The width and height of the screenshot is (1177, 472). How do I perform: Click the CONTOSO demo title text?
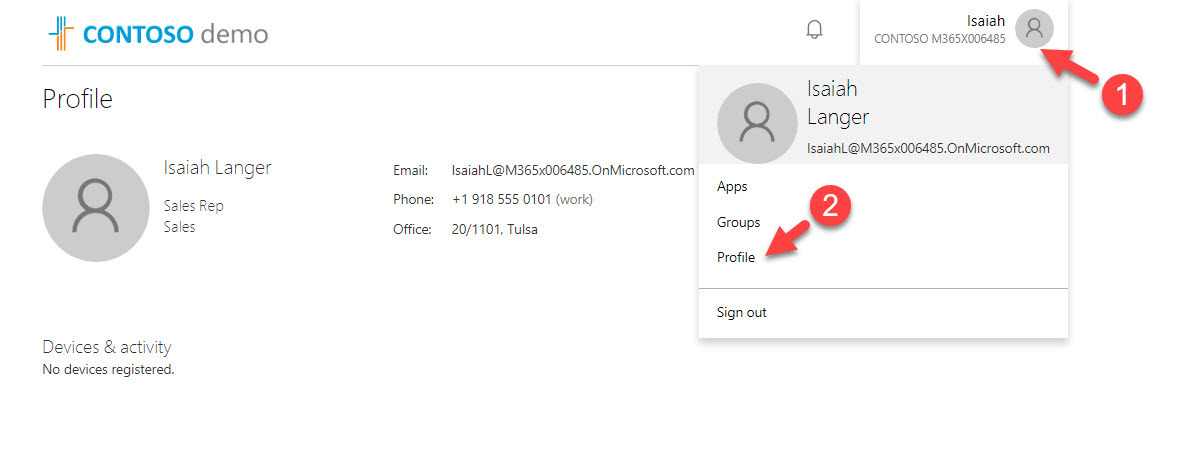(x=175, y=34)
